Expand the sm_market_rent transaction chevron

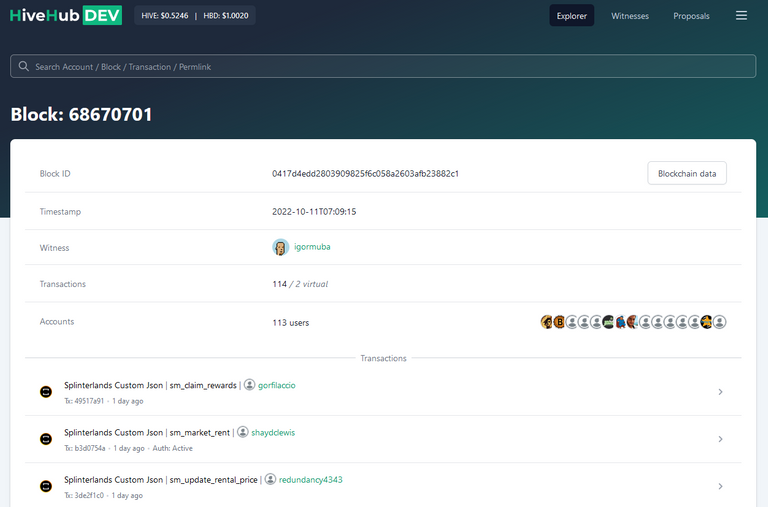pos(720,439)
